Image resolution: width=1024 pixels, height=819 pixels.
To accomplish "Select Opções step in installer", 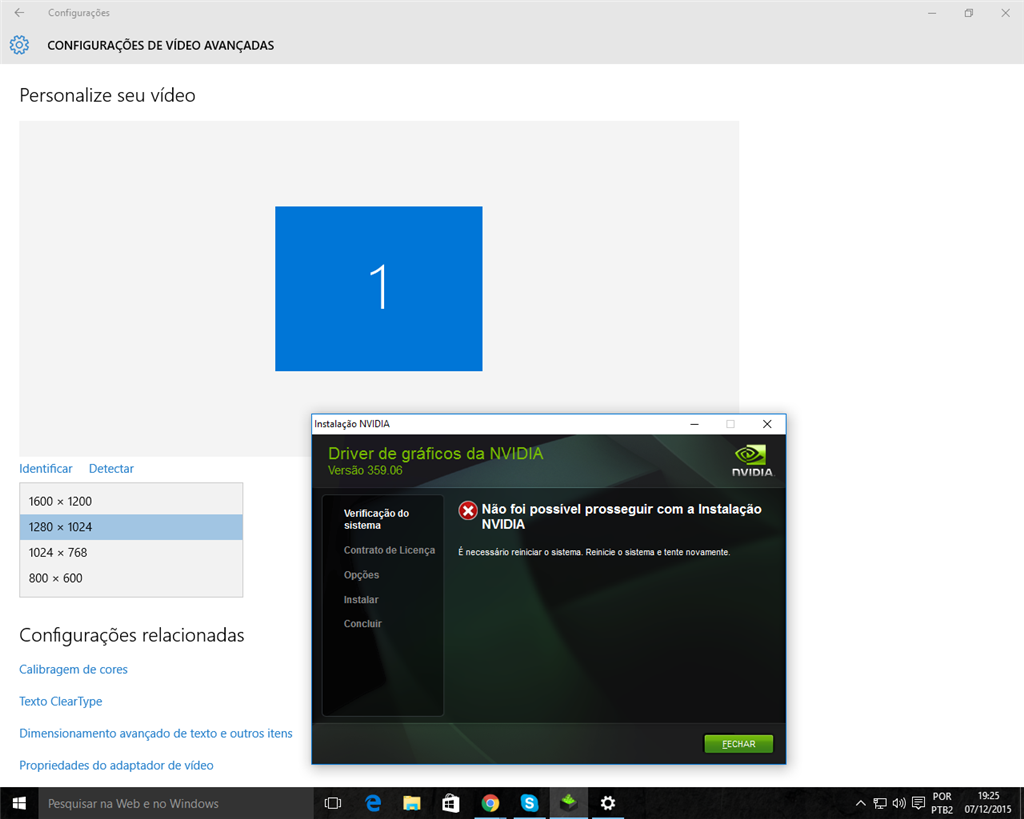I will pyautogui.click(x=361, y=575).
